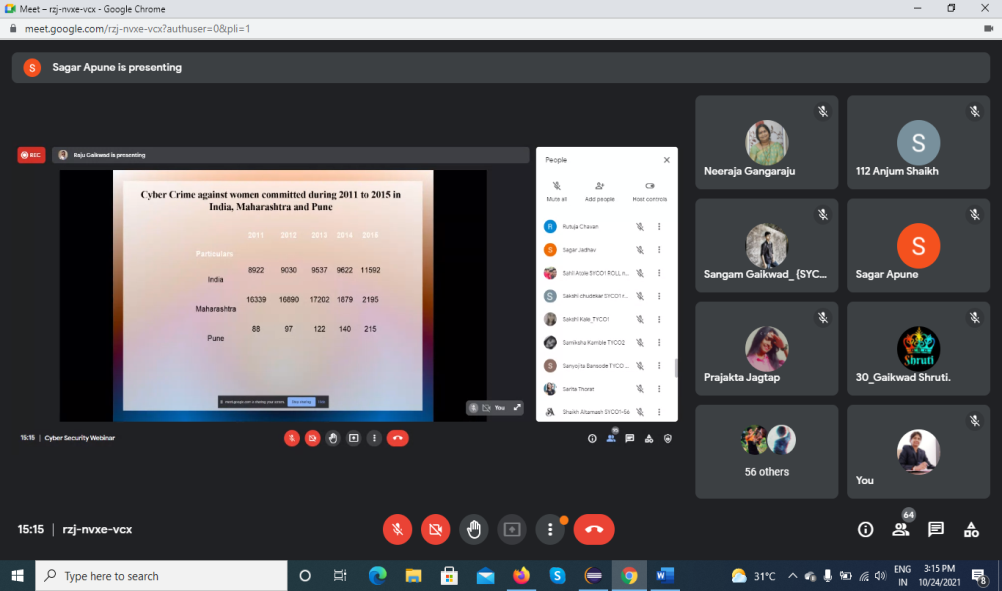Click the Windows taskbar search field
This screenshot has height=591, width=1002.
pyautogui.click(x=160, y=576)
